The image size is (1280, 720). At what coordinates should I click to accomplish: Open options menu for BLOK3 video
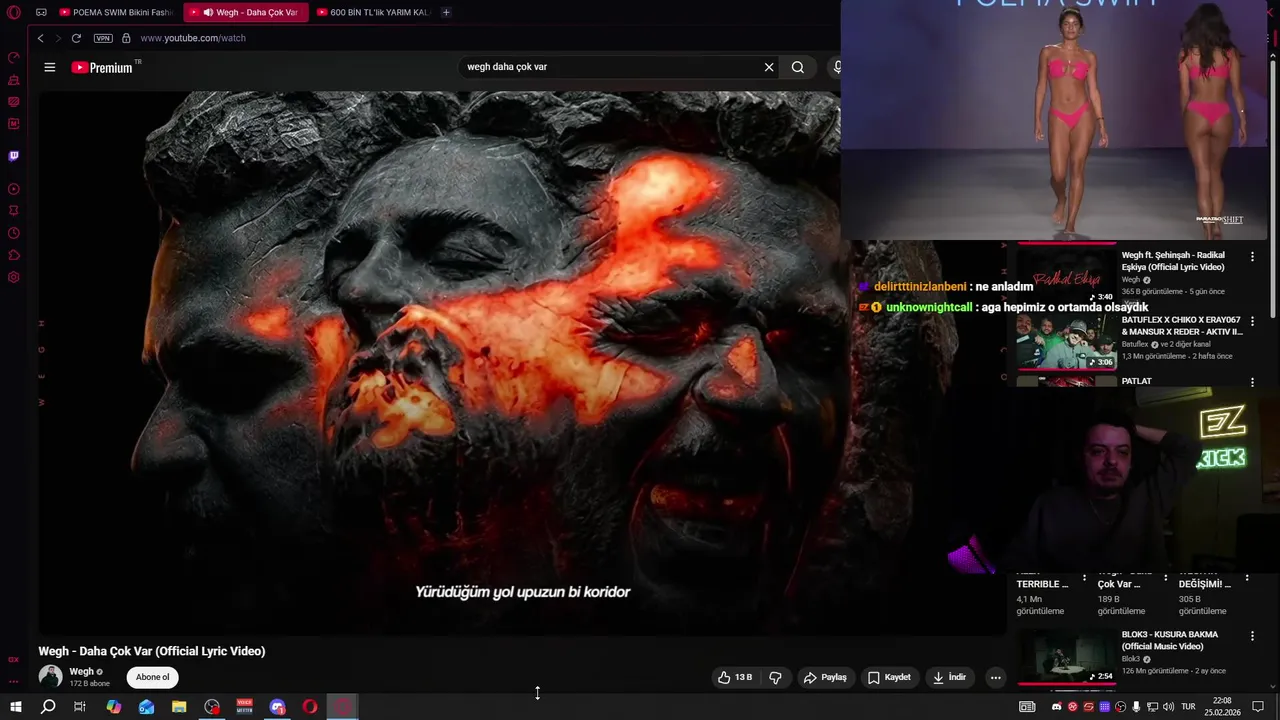tap(1252, 636)
